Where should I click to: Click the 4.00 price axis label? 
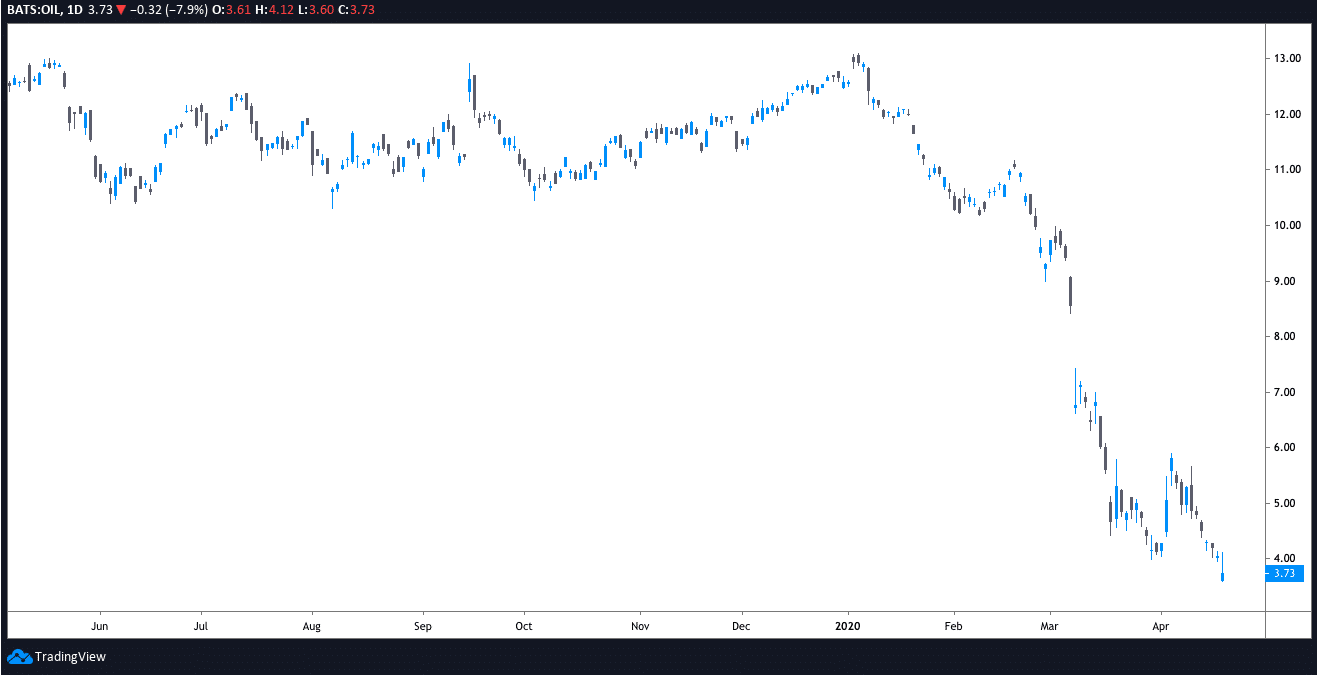click(x=1286, y=559)
